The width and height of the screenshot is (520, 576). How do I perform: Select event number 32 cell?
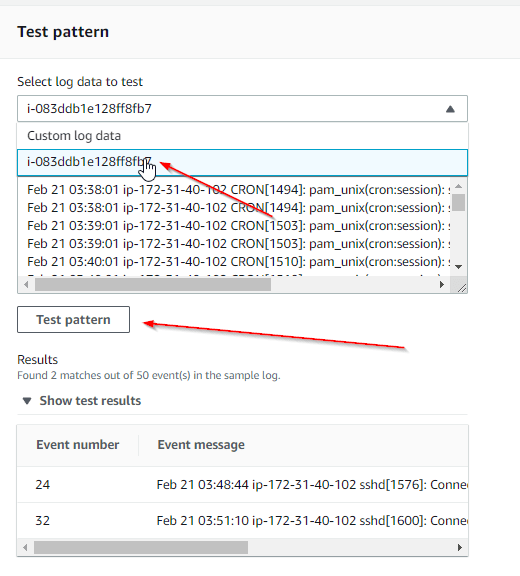coord(43,521)
